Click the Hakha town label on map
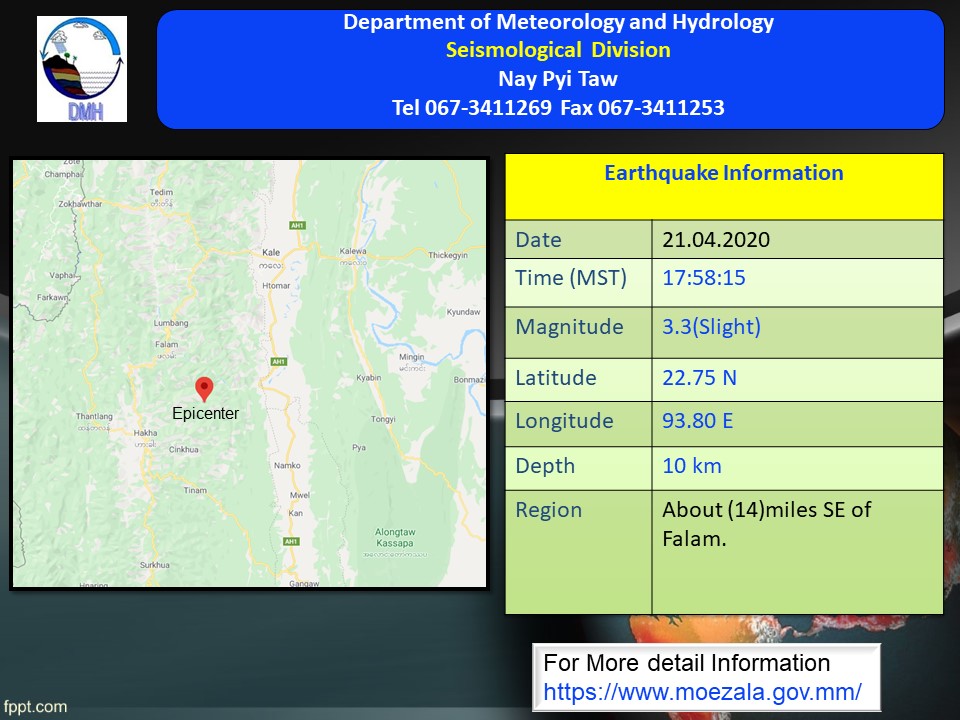 click(x=146, y=433)
